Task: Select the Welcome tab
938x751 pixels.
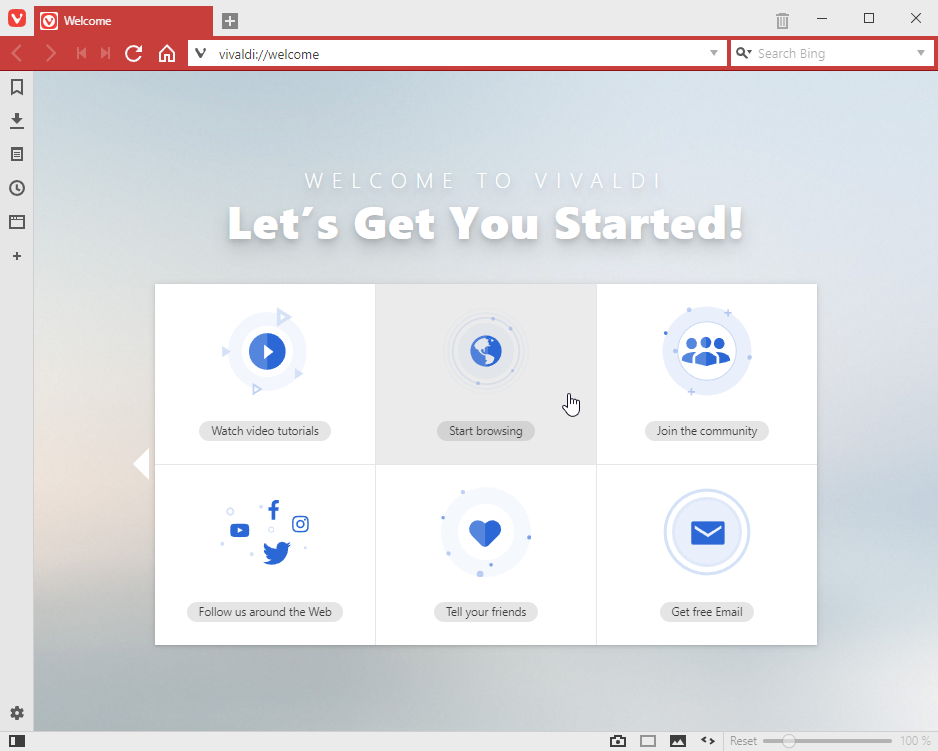Action: pos(123,21)
